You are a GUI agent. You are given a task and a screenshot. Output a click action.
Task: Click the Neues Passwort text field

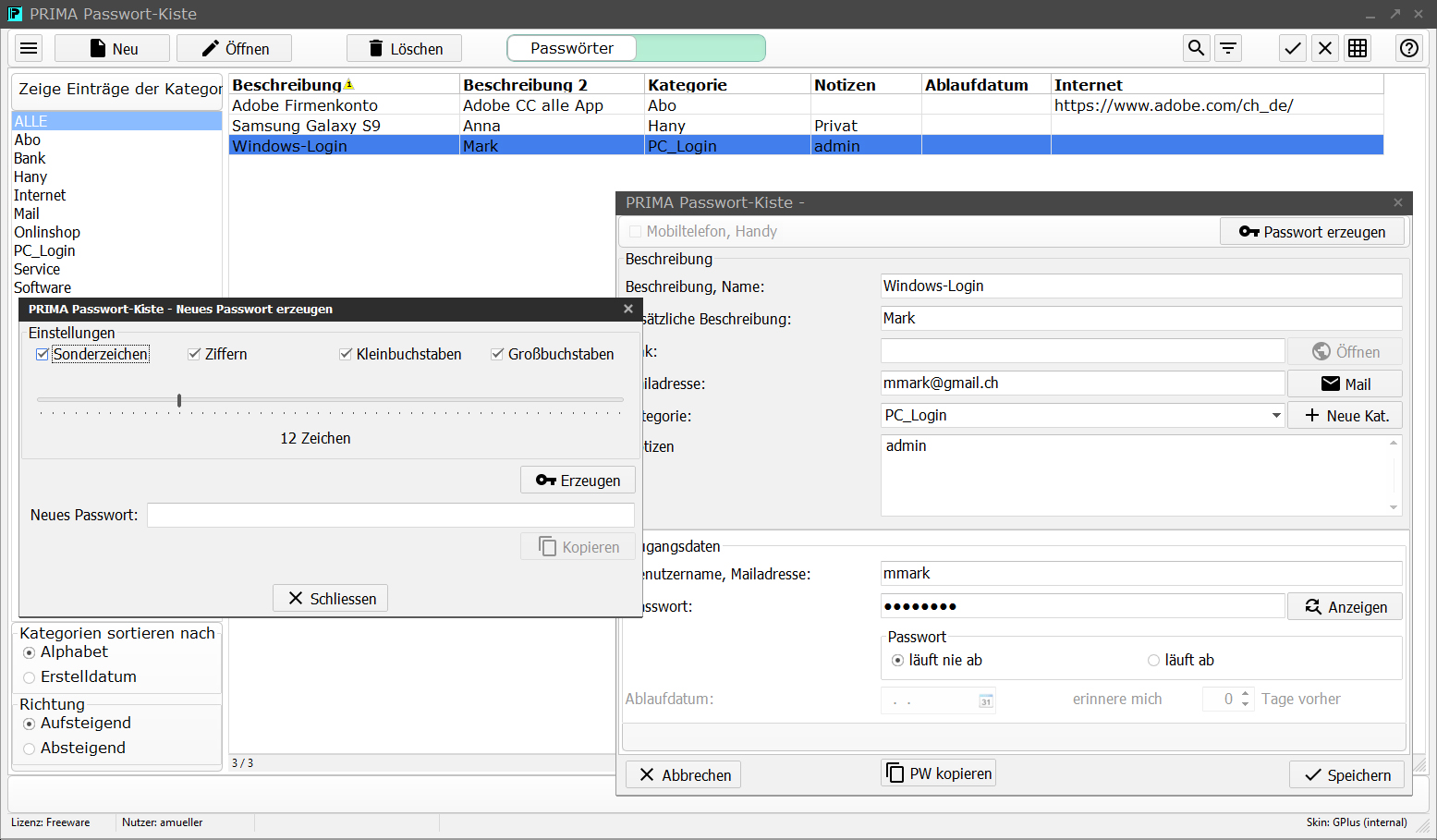tap(391, 515)
